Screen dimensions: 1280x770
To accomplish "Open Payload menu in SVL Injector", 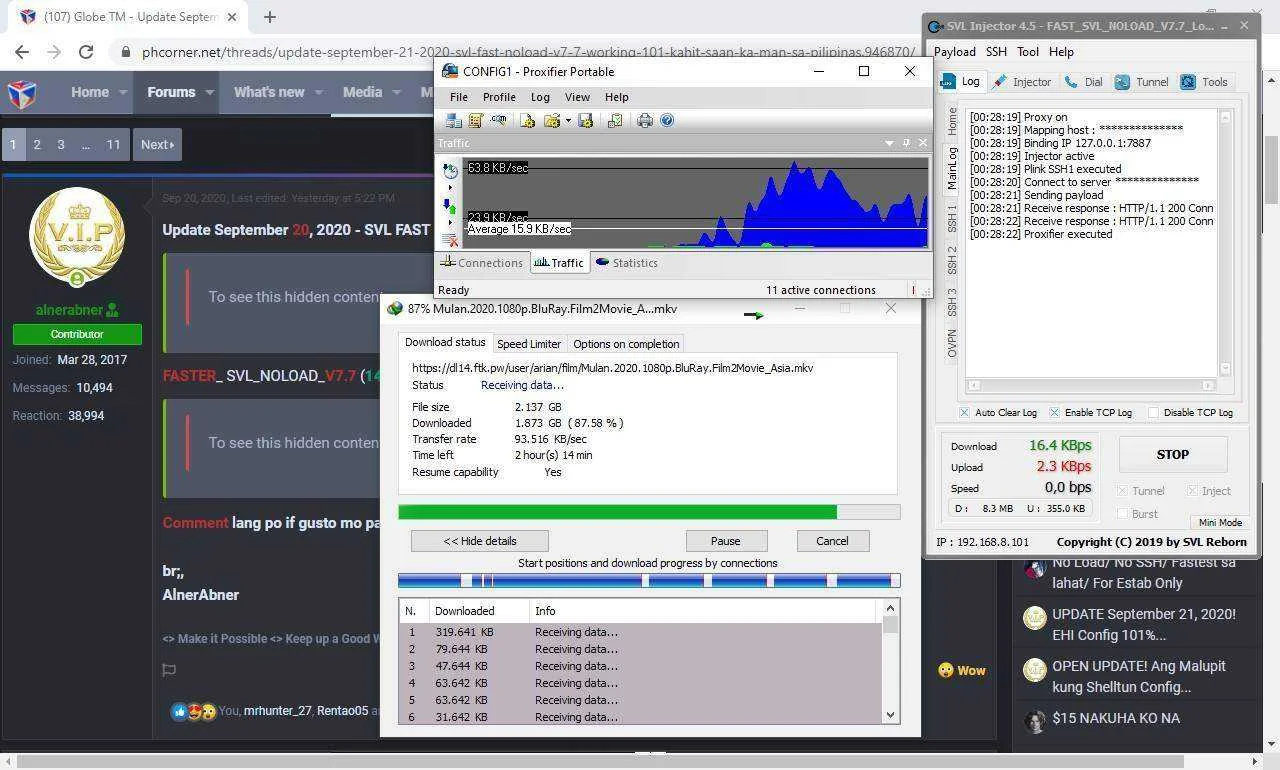I will coord(954,52).
